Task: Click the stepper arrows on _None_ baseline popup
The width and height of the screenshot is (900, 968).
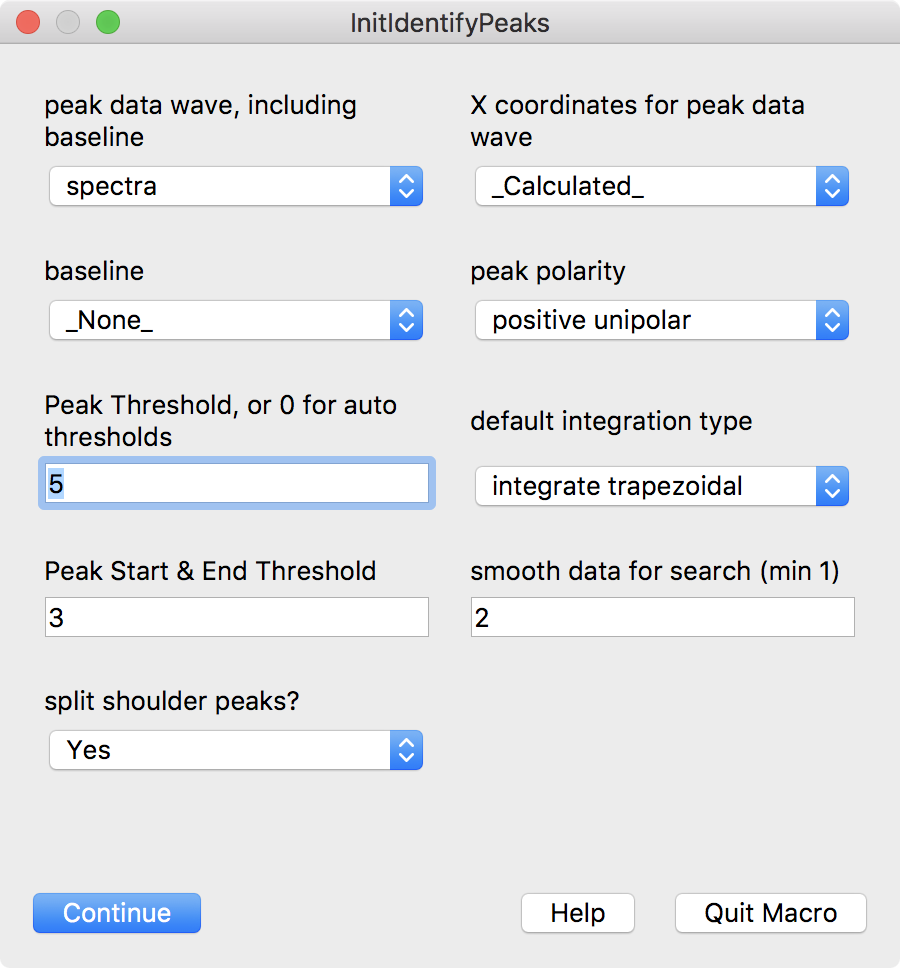Action: pyautogui.click(x=406, y=320)
